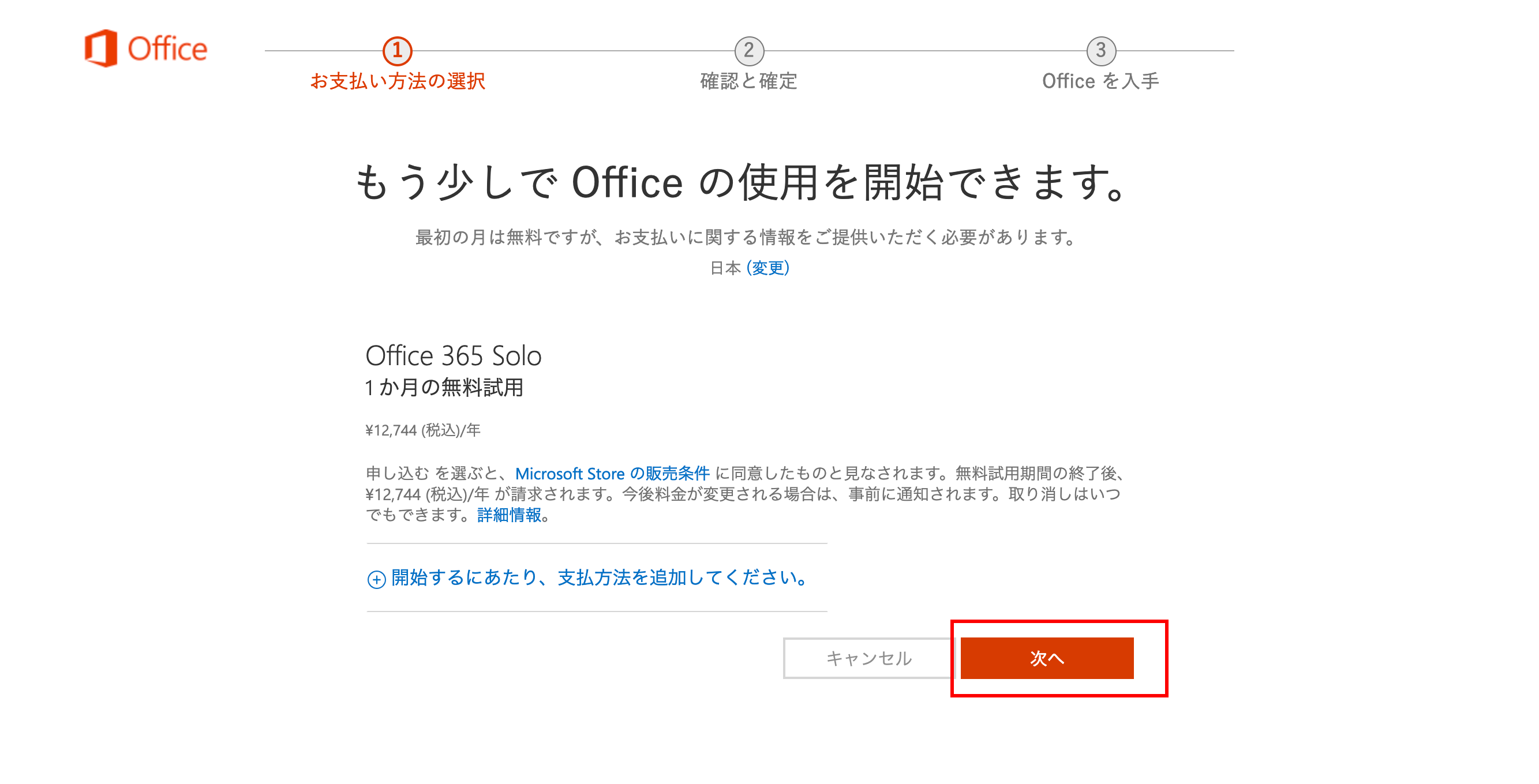Click the Office wordmark text
Image resolution: width=1539 pixels, height=784 pixels.
[167, 49]
